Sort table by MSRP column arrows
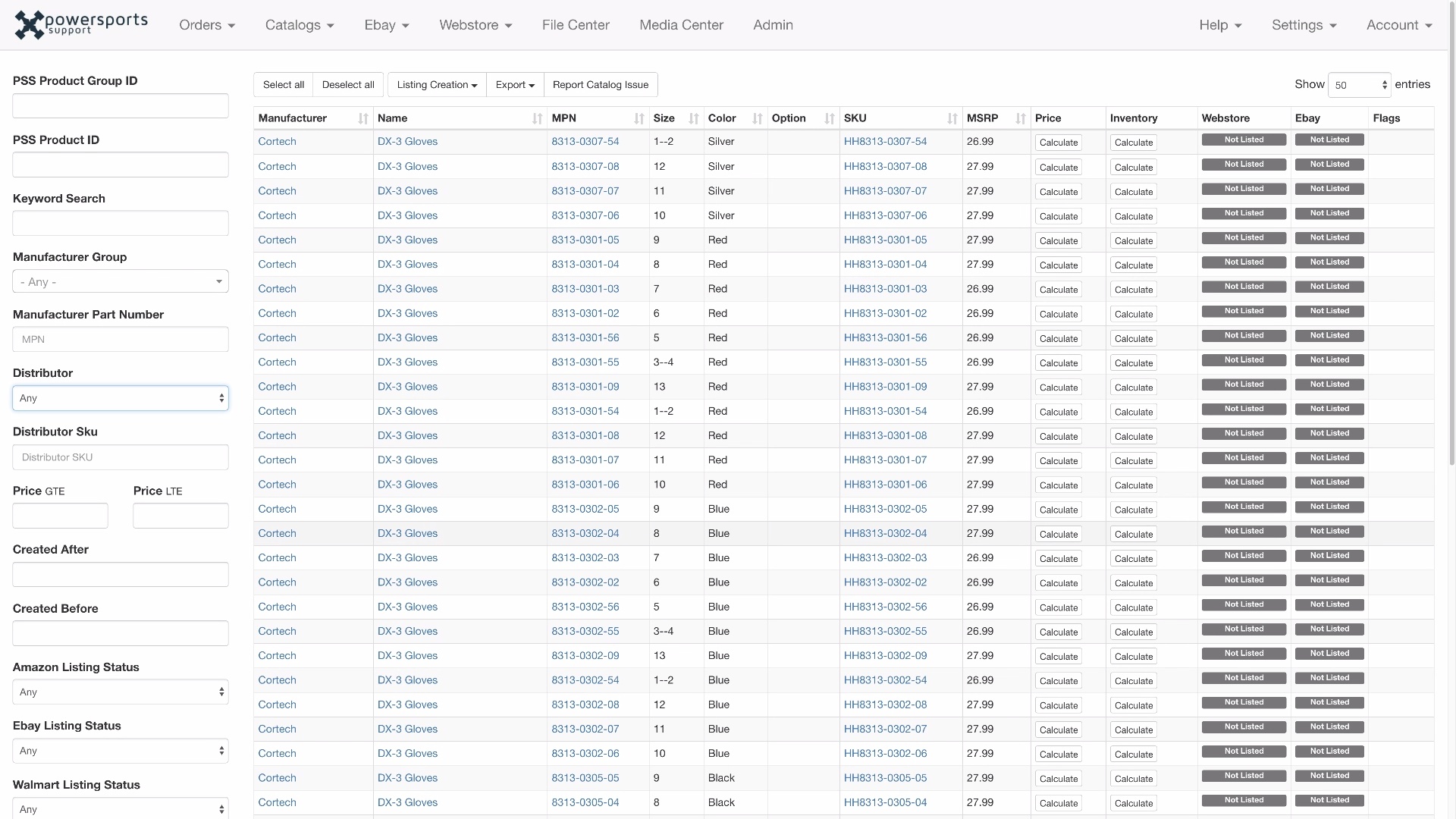 click(1020, 118)
